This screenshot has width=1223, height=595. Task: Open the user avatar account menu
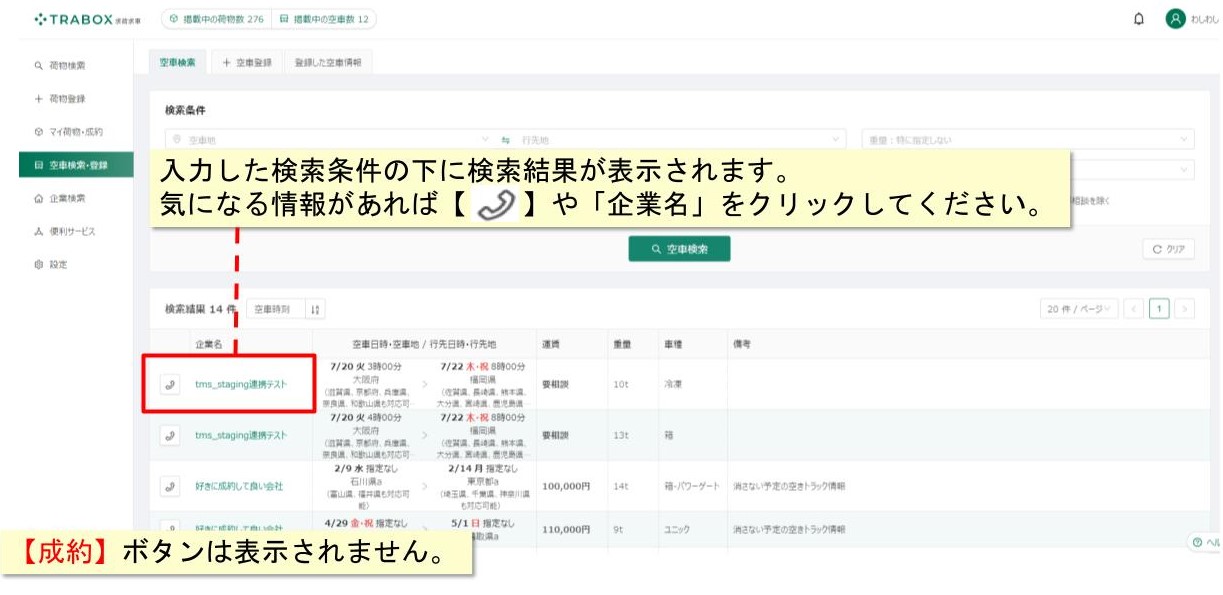[x=1175, y=19]
